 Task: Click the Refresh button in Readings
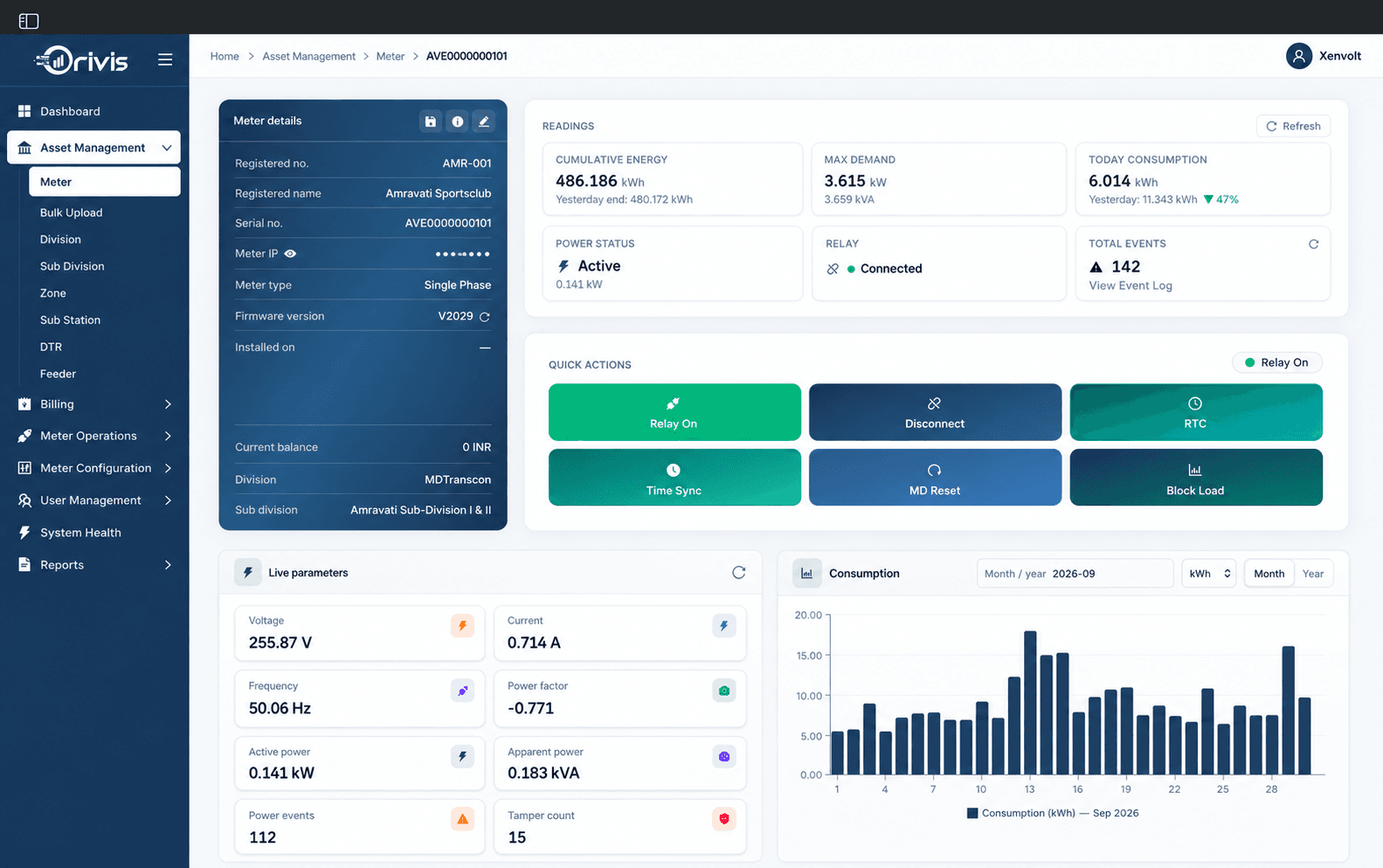(1293, 126)
